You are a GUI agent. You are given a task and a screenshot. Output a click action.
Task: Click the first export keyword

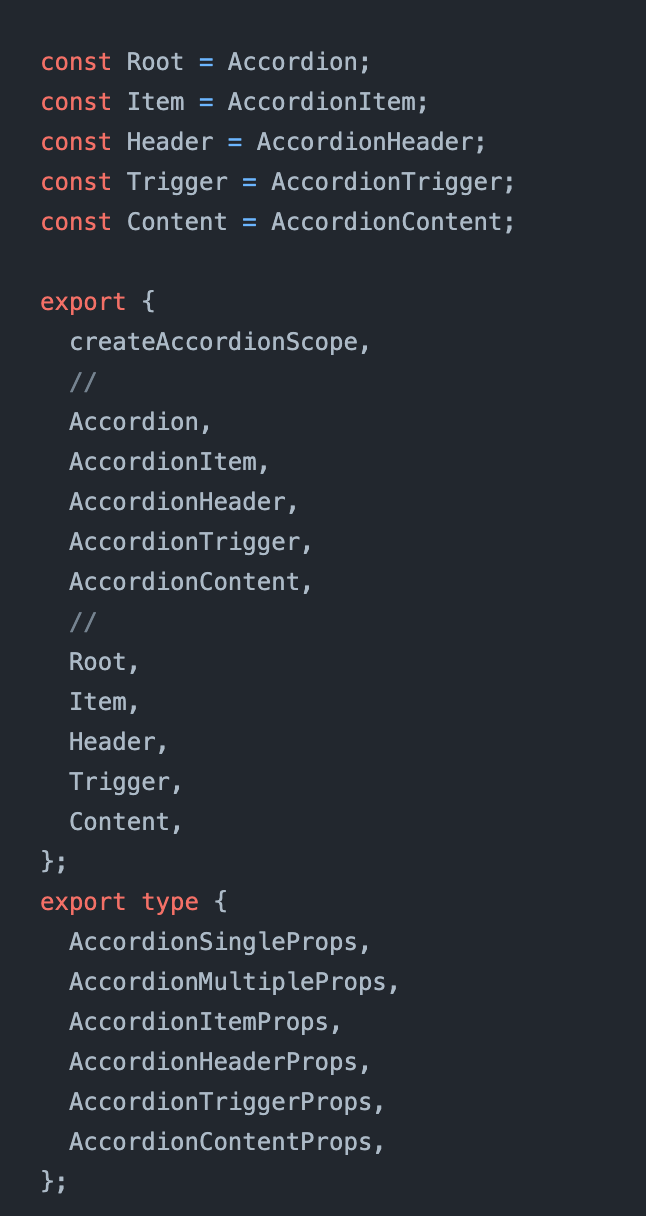83,302
